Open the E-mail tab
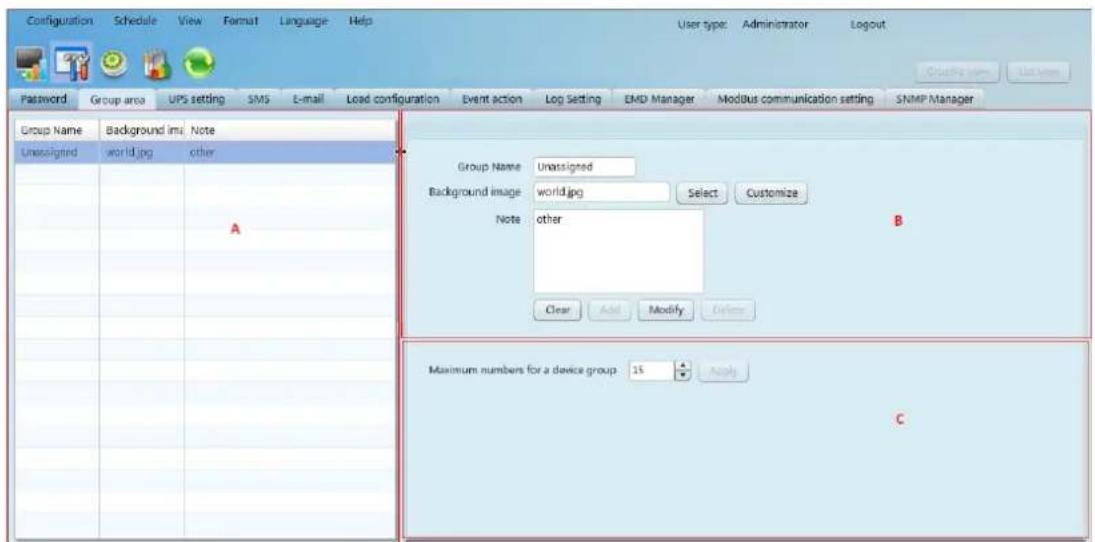The image size is (1095, 542). 308,100
